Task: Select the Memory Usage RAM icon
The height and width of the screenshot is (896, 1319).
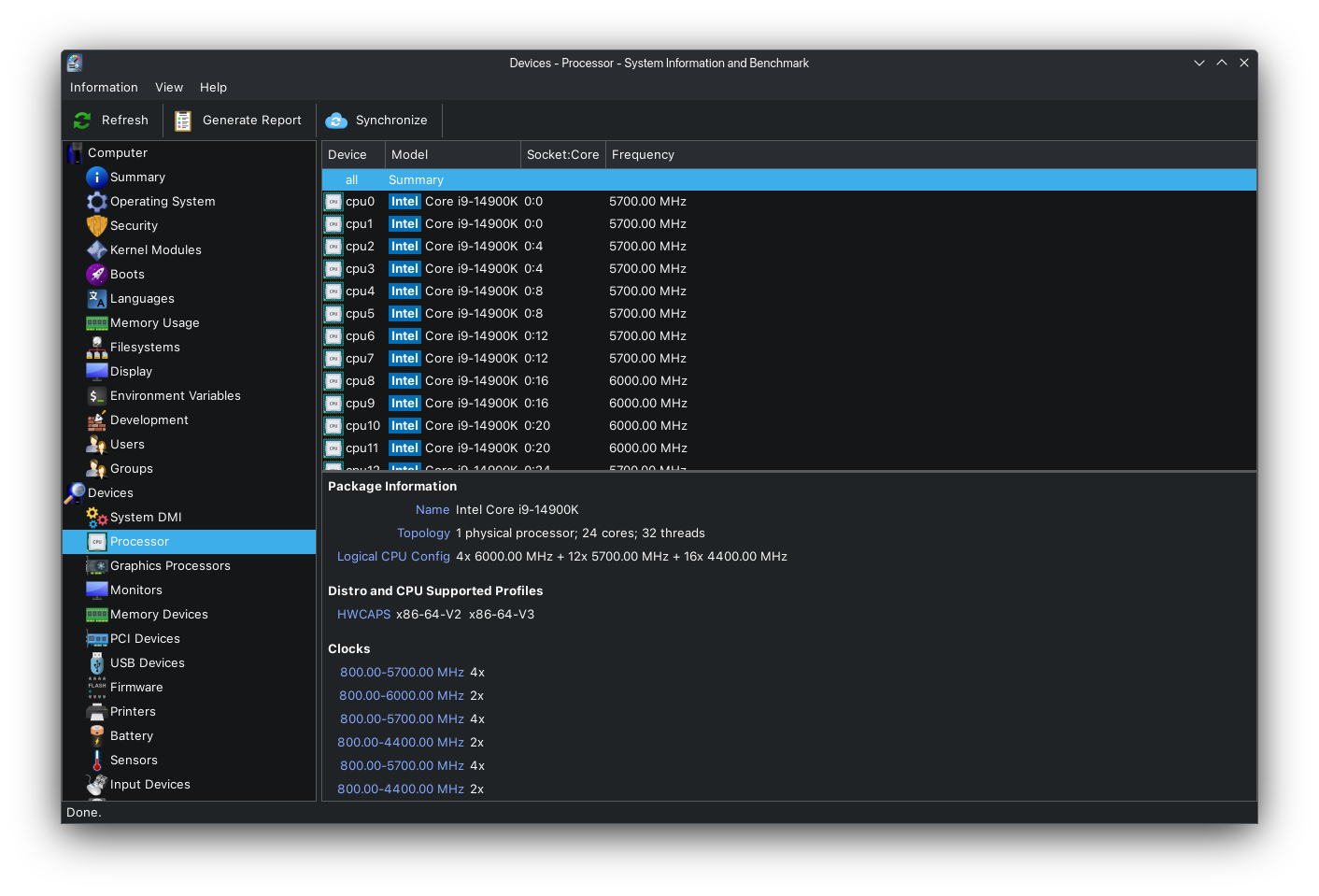Action: (x=96, y=323)
